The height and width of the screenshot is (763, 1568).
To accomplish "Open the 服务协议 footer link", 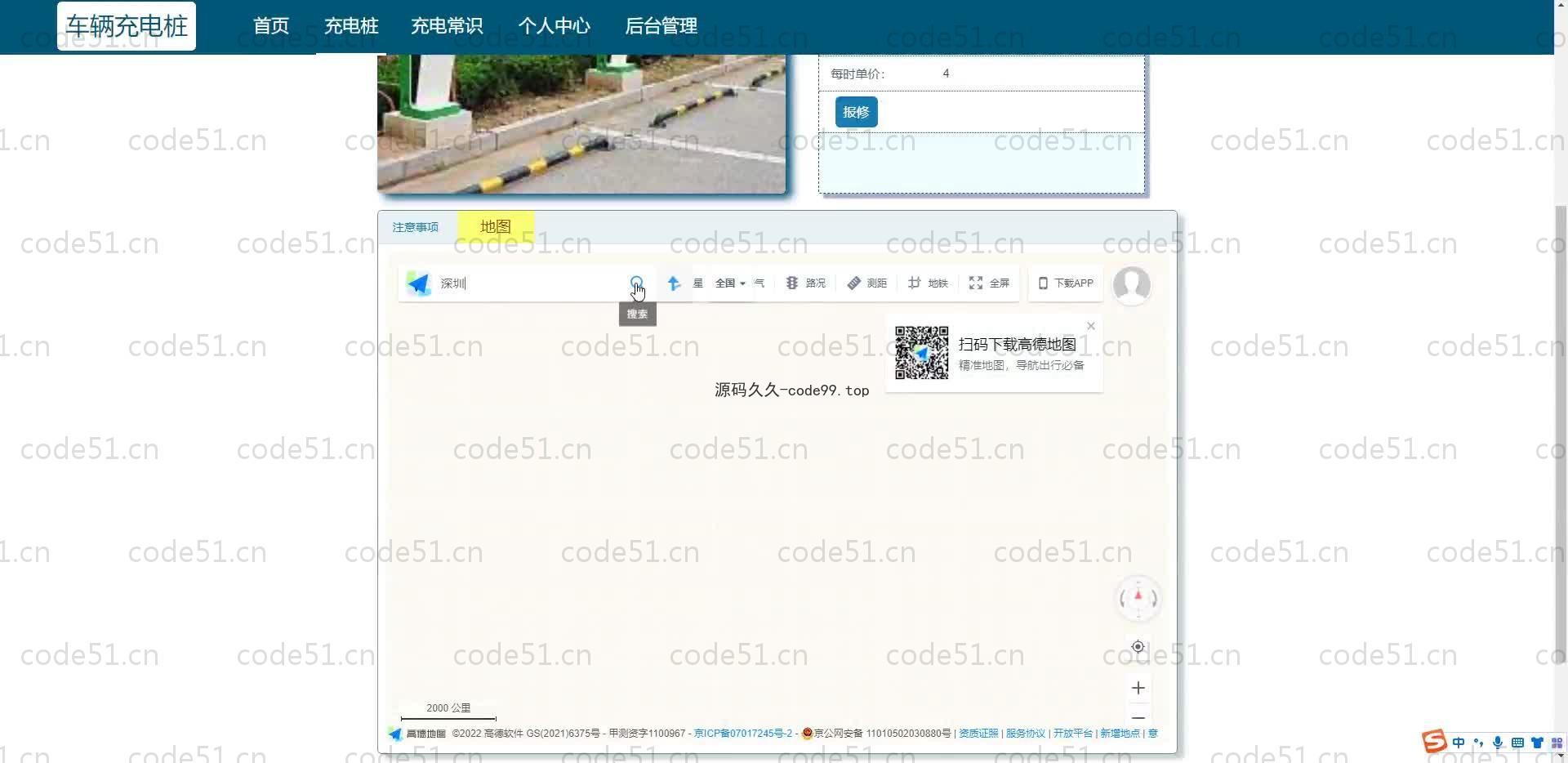I will tap(1026, 734).
